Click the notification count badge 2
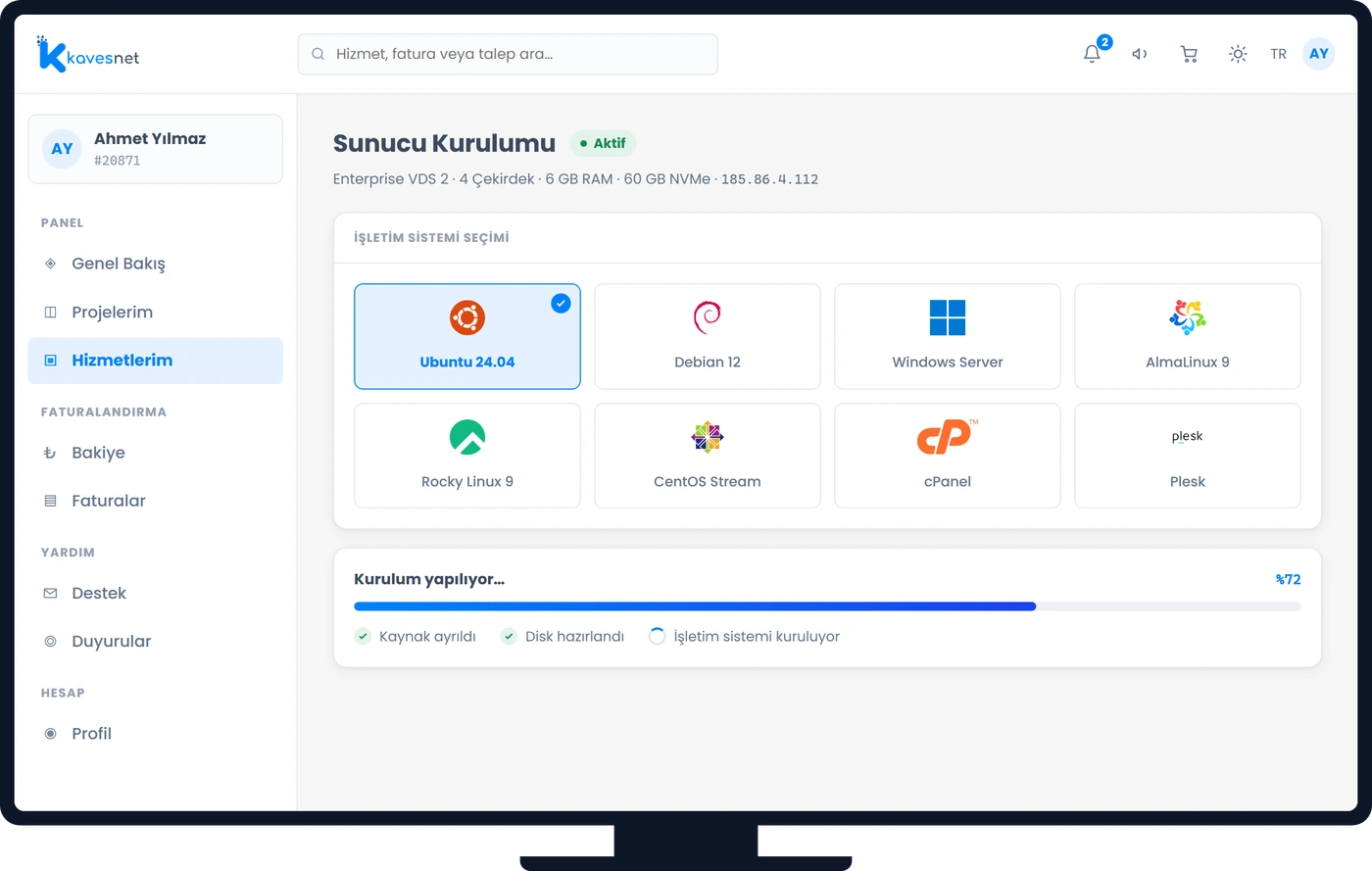 tap(1104, 42)
